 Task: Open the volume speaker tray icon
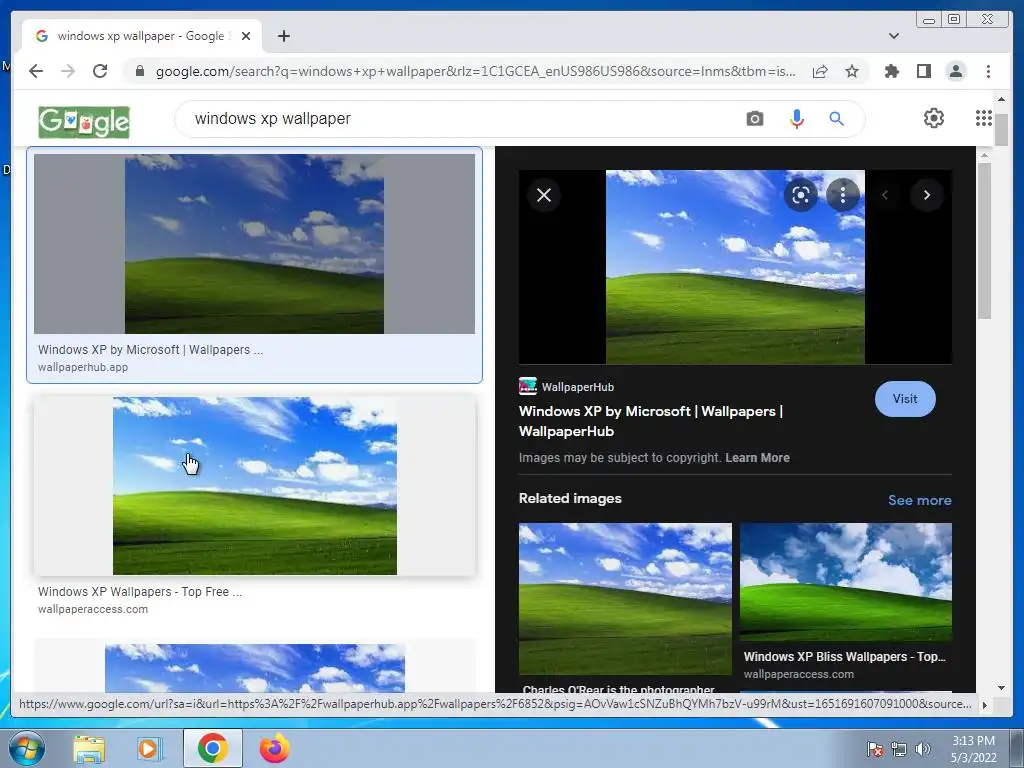pos(922,749)
